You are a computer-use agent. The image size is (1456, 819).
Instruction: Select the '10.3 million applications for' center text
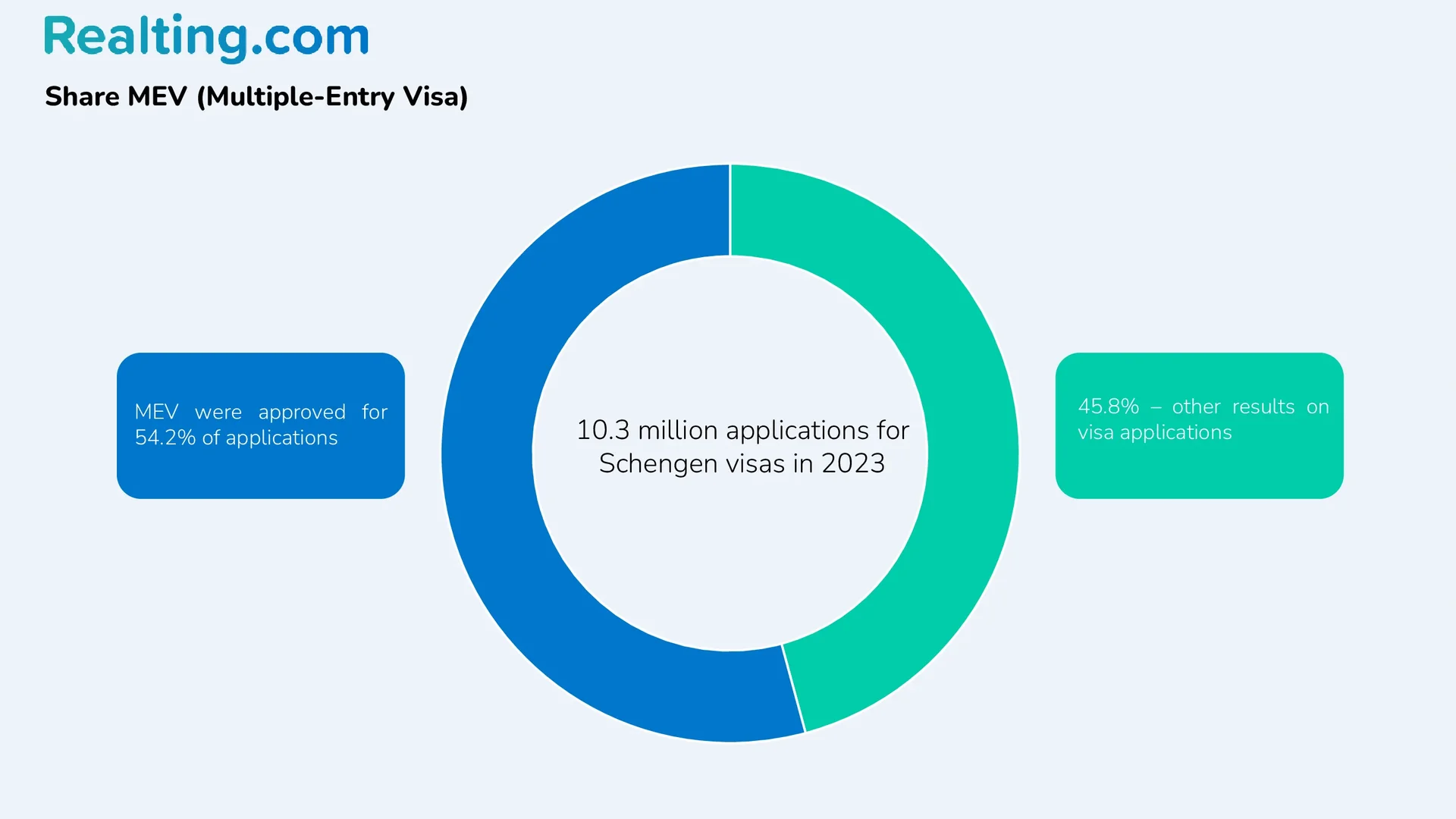[x=742, y=430]
